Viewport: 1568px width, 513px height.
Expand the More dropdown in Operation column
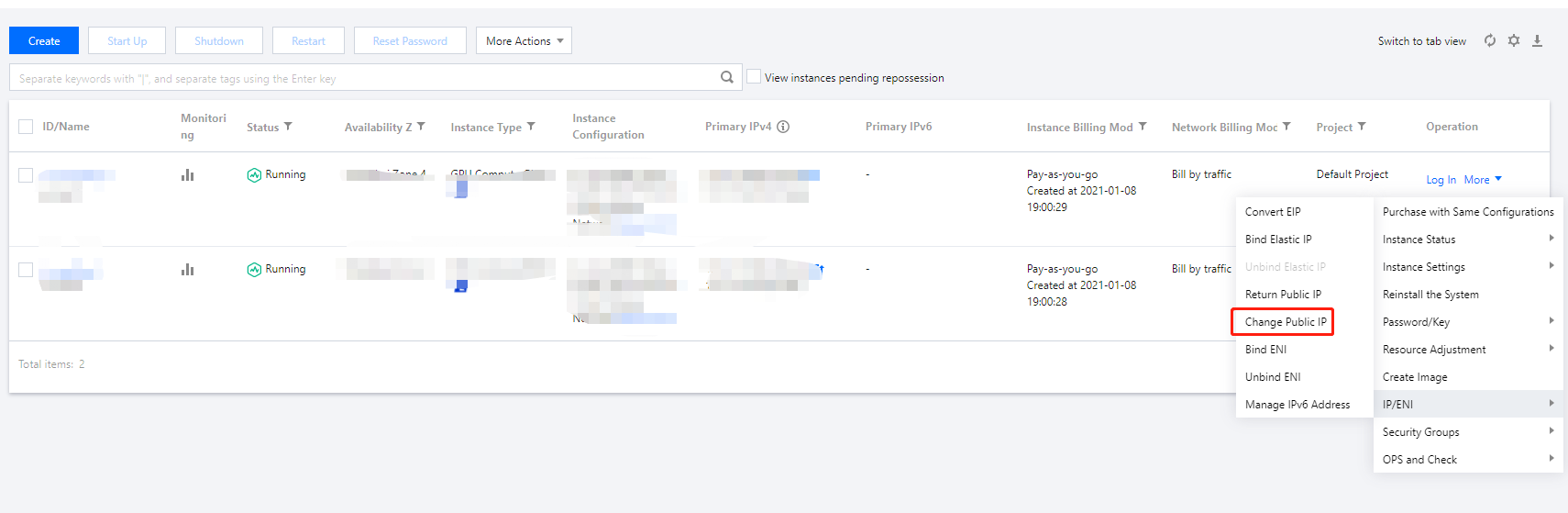[1483, 180]
